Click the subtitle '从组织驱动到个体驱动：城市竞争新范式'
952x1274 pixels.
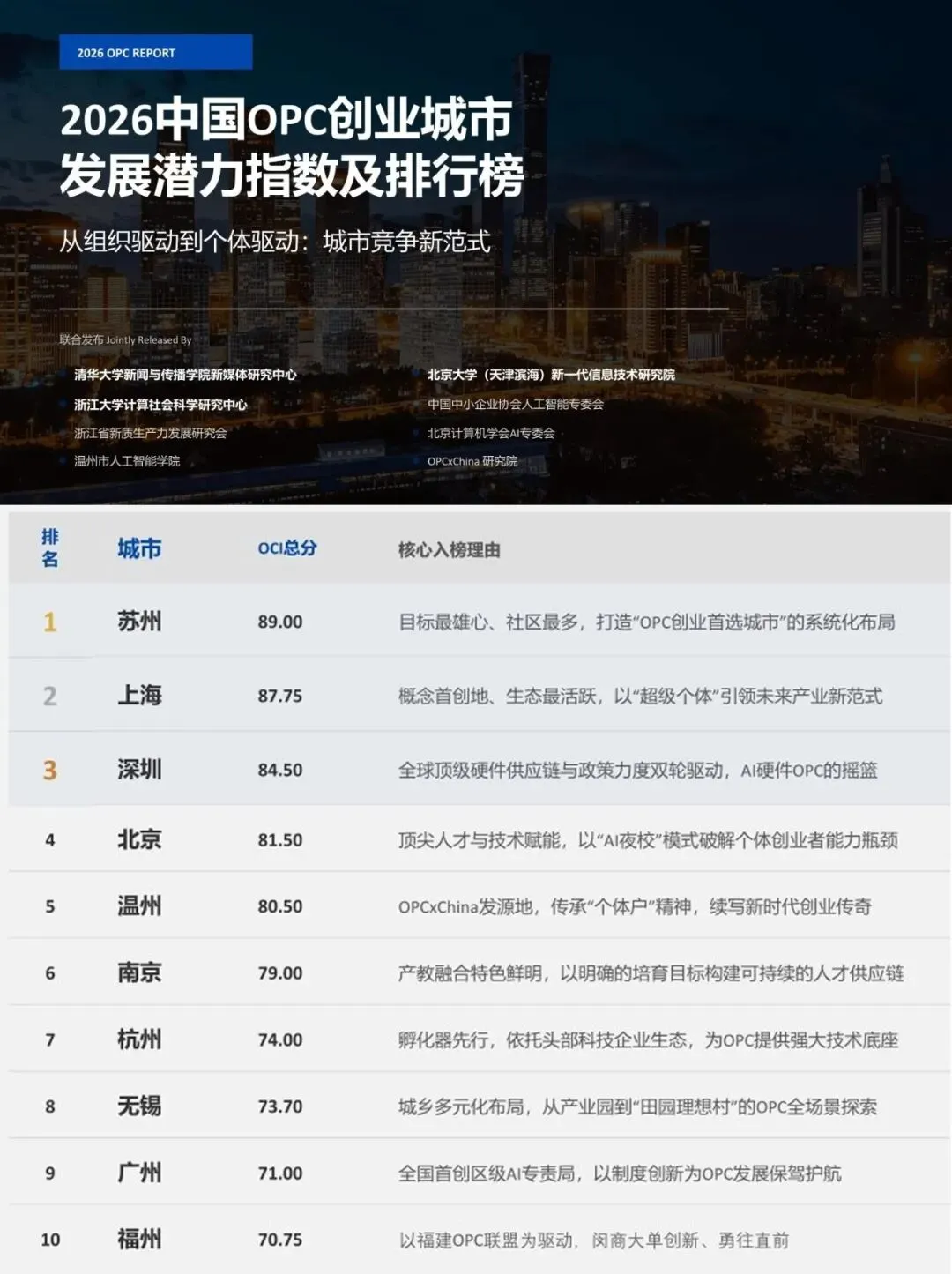pos(275,242)
